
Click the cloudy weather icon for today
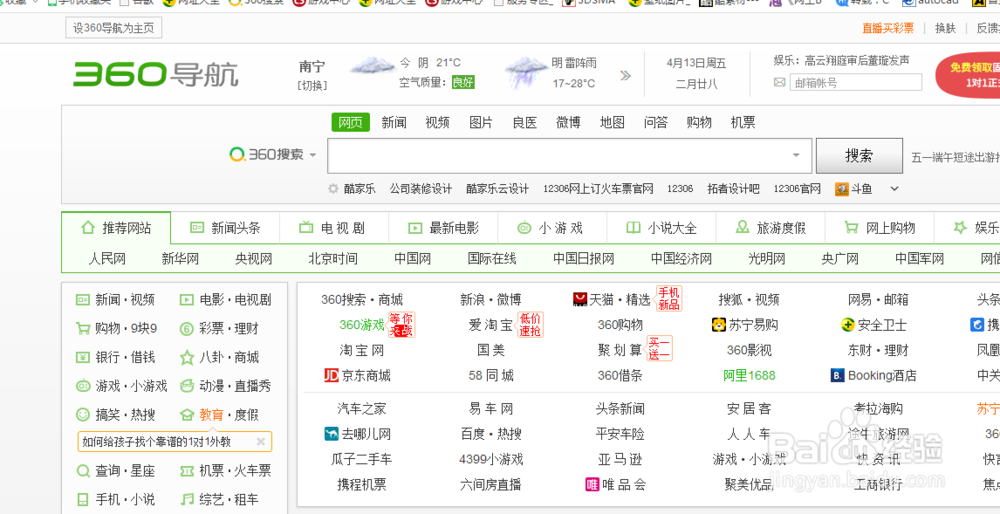372,66
